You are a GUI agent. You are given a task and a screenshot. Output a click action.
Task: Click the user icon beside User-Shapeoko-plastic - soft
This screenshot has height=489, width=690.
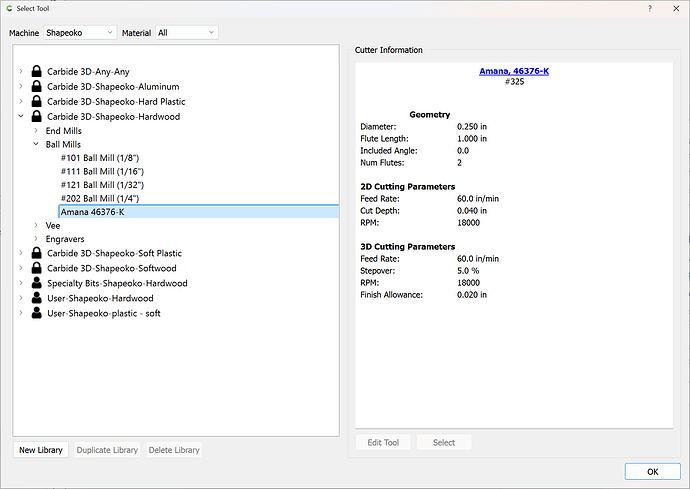click(x=37, y=313)
